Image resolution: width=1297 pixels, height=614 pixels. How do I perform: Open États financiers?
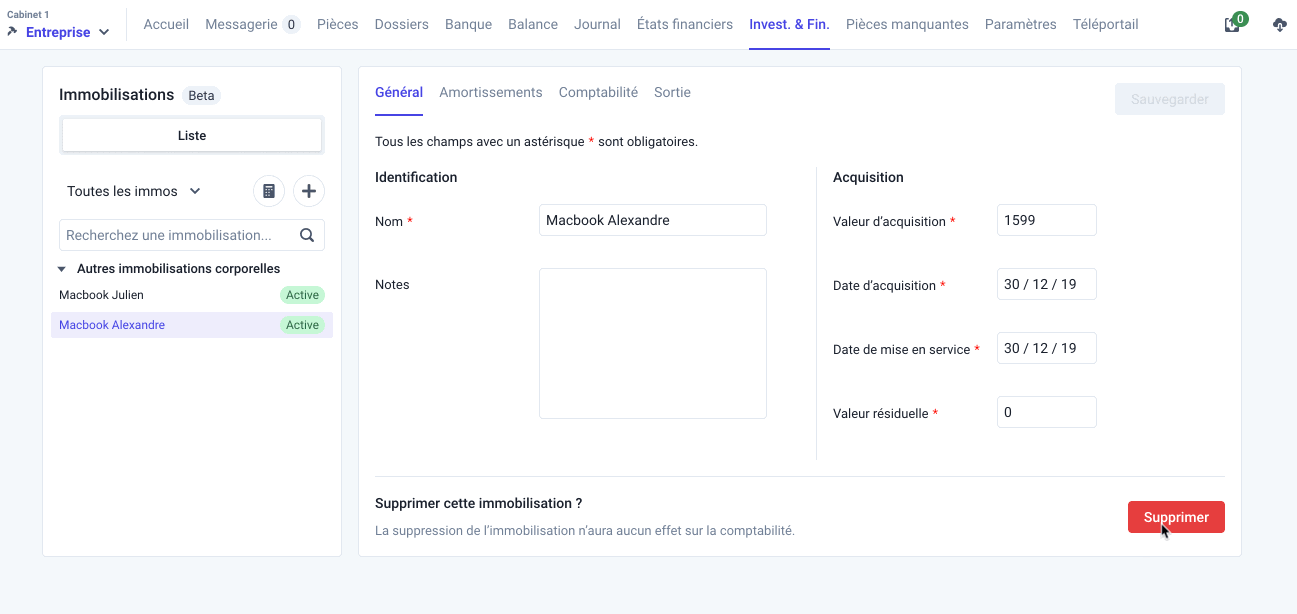[685, 24]
